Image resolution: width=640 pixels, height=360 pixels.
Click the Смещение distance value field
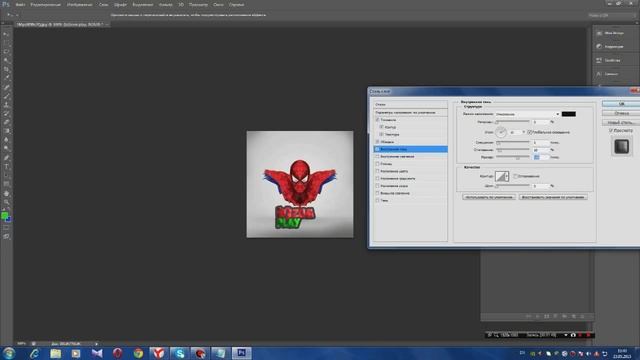pos(541,142)
